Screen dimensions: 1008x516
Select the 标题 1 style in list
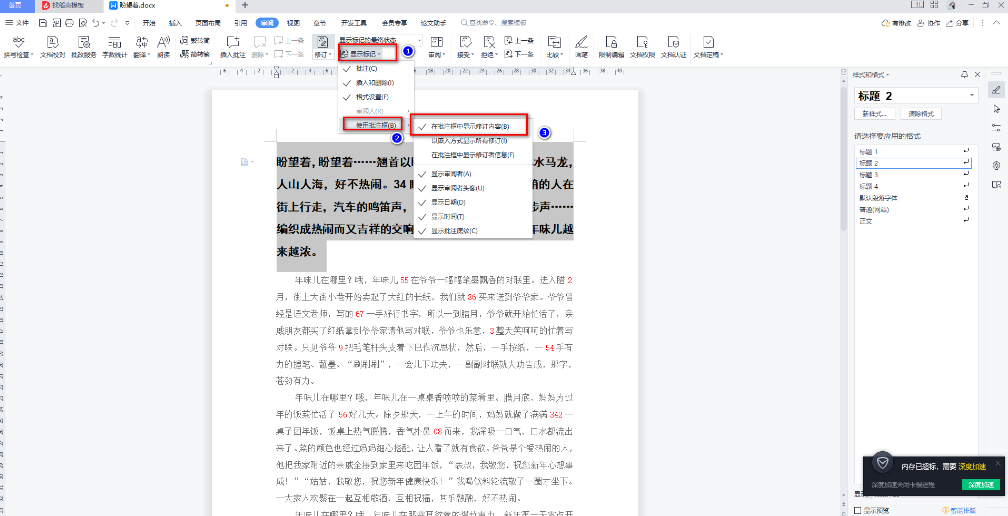(x=913, y=152)
